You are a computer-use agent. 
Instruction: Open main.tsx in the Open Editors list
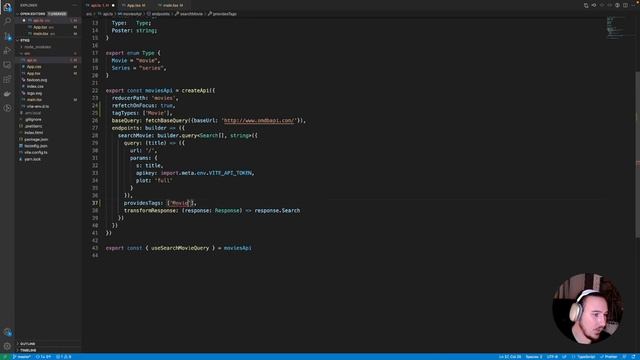click(x=48, y=33)
